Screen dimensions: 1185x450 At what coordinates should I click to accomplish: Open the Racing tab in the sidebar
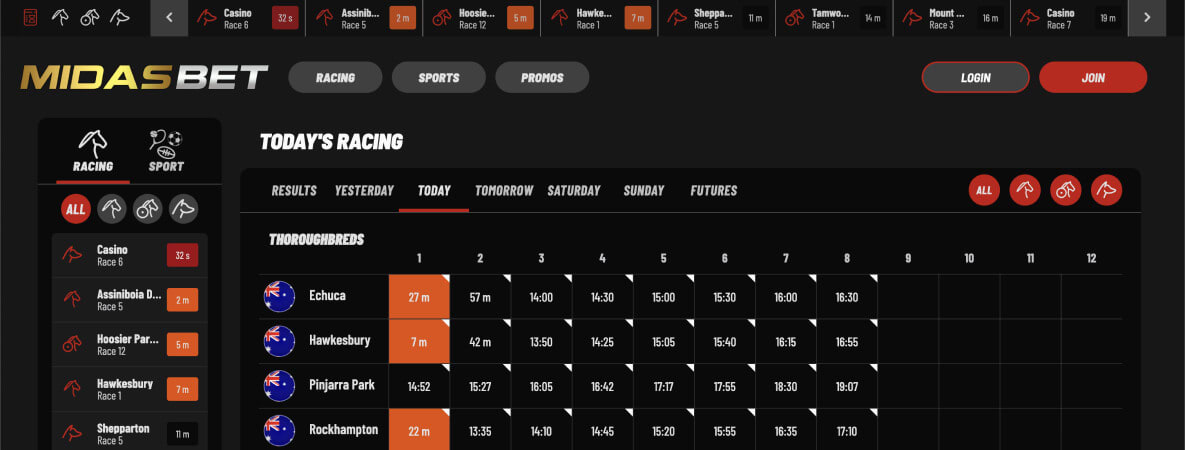point(93,151)
